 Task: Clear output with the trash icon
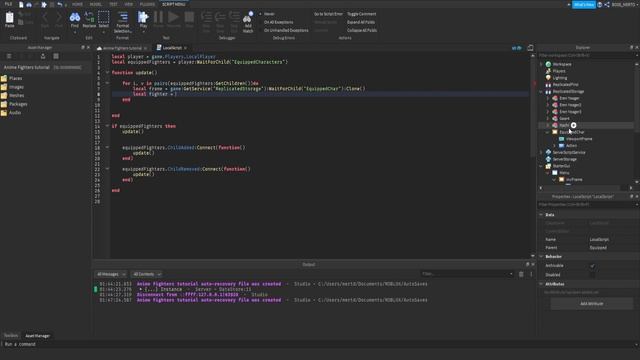click(x=521, y=274)
